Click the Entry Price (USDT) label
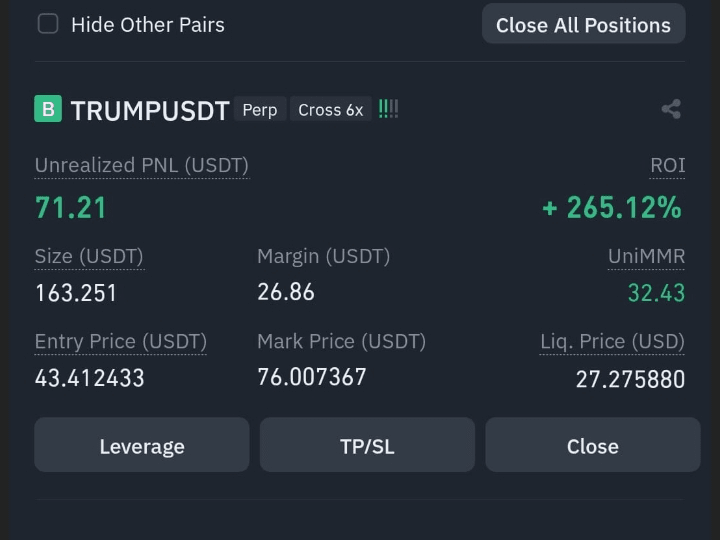The height and width of the screenshot is (540, 720). (120, 342)
